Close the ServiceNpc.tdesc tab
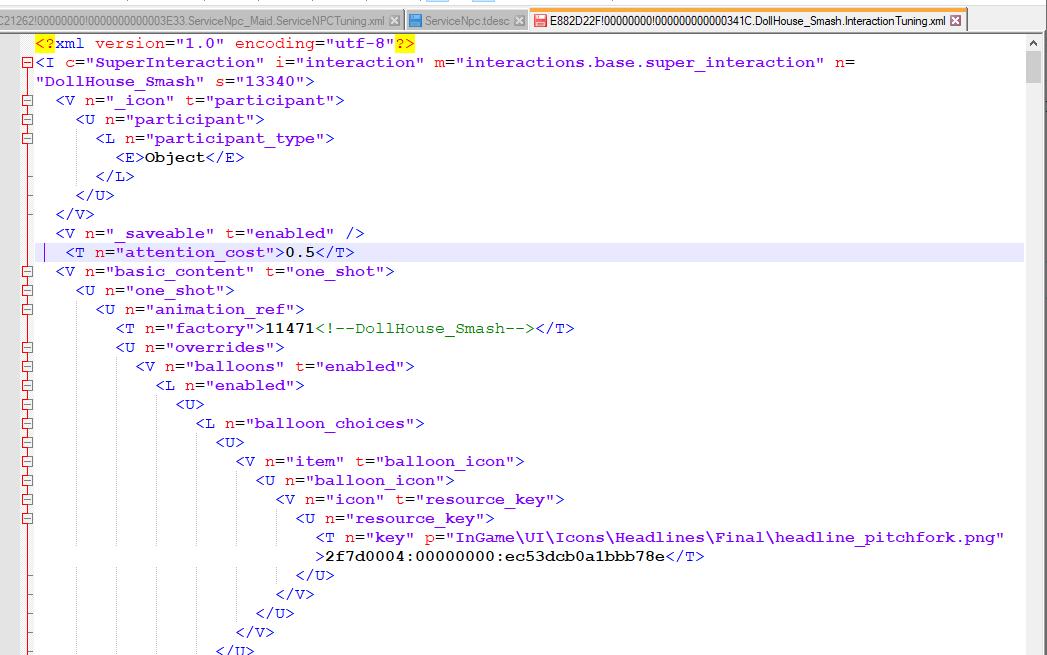1047x655 pixels. pyautogui.click(x=519, y=20)
